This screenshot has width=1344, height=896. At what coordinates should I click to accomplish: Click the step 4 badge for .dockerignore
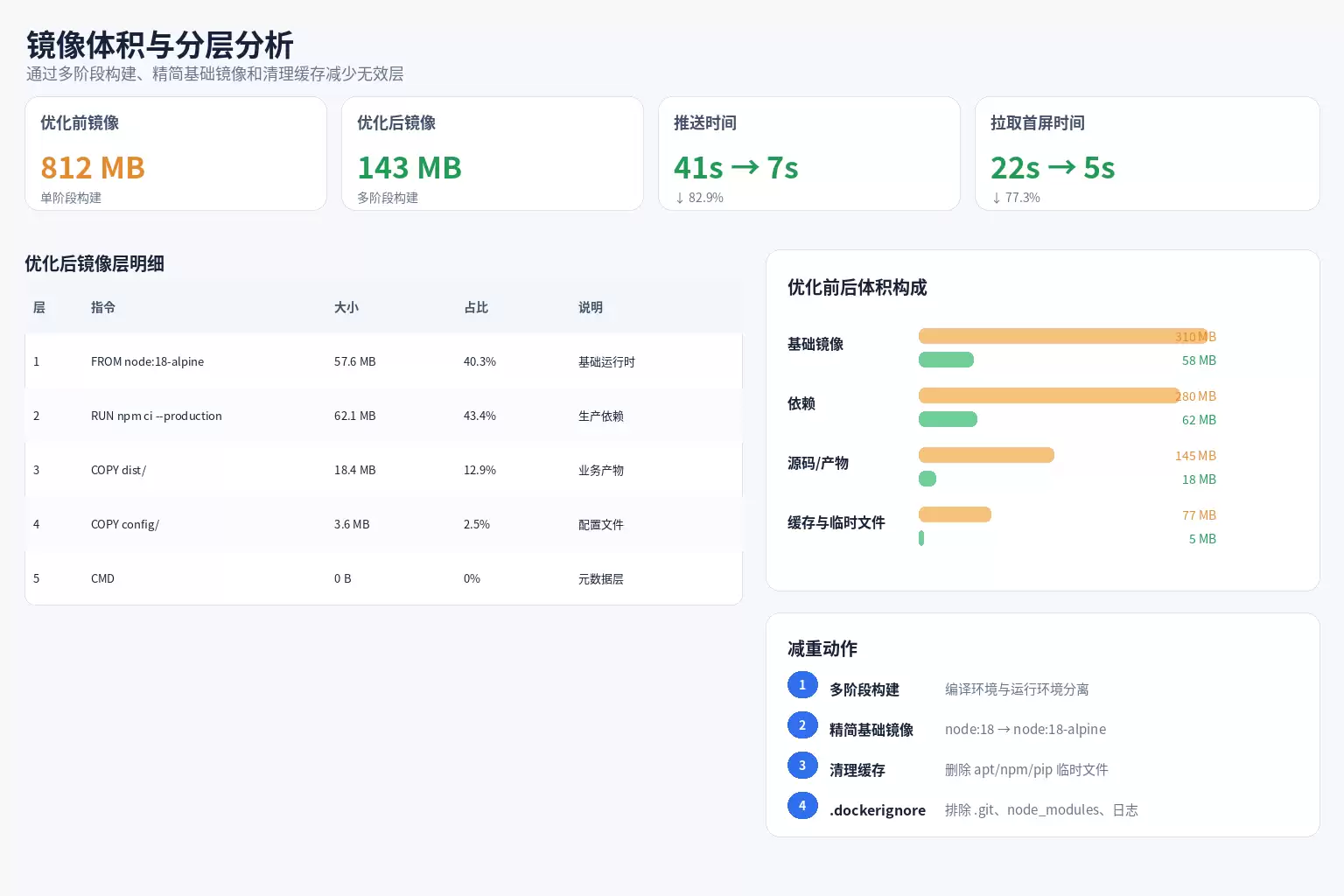[x=802, y=806]
